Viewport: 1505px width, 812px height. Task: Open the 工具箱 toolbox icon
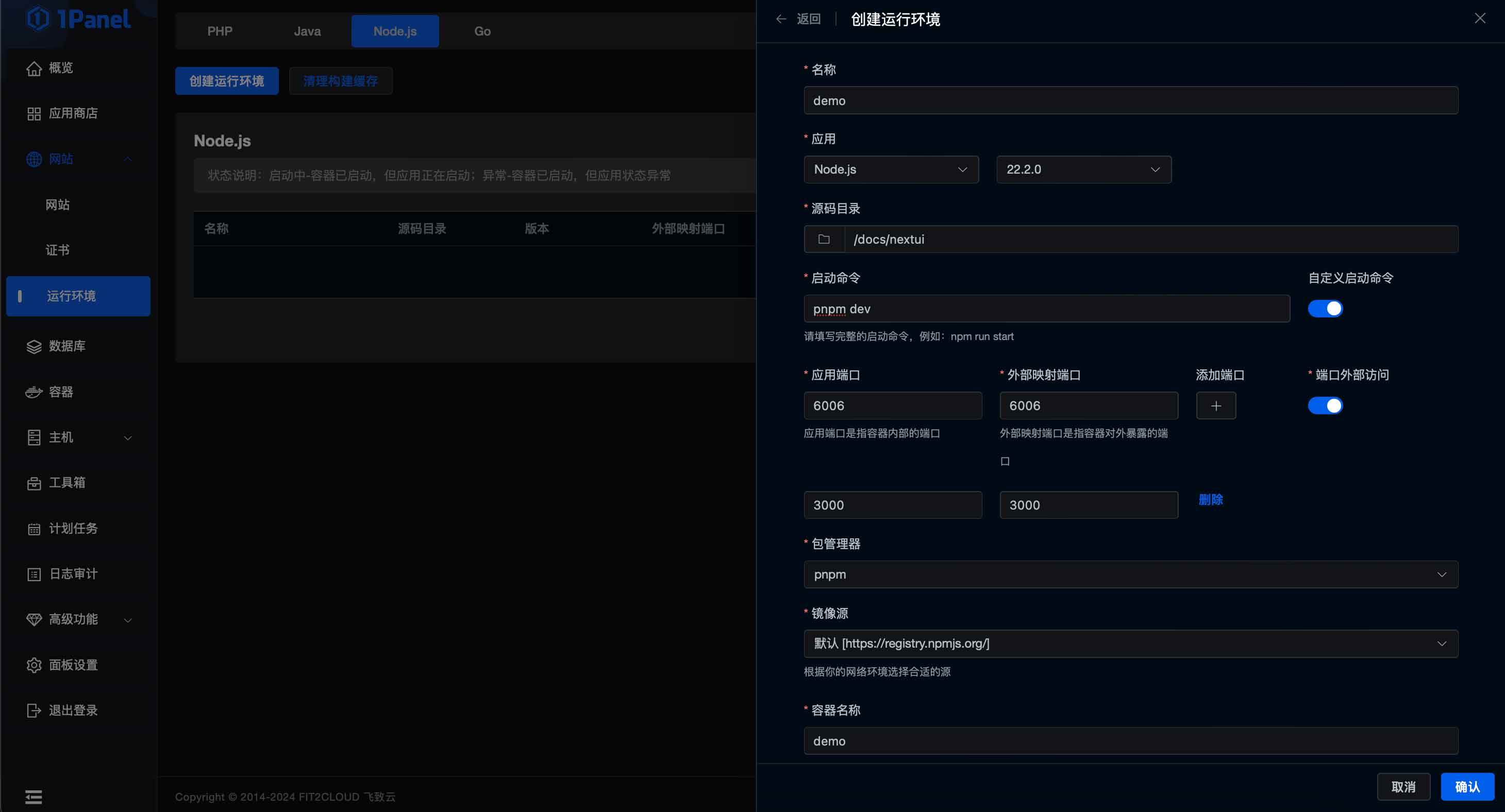[x=34, y=483]
